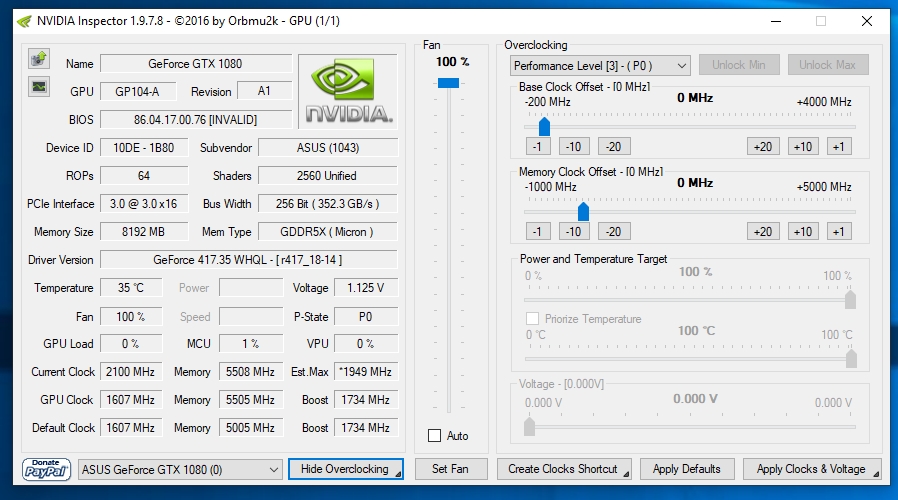
Task: Click the GPU field GP104-A
Action: click(138, 91)
